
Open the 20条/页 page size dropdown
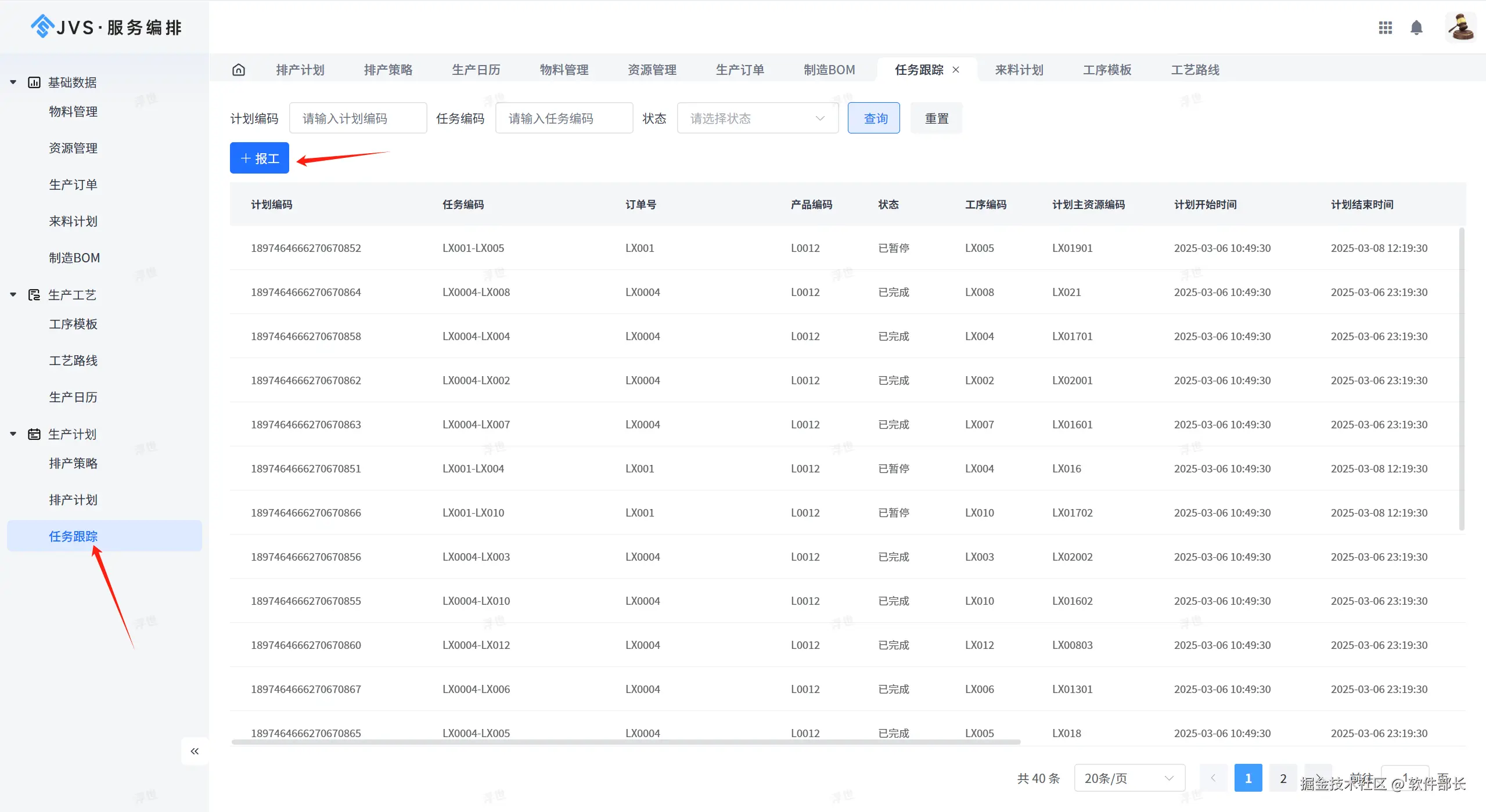coord(1129,778)
